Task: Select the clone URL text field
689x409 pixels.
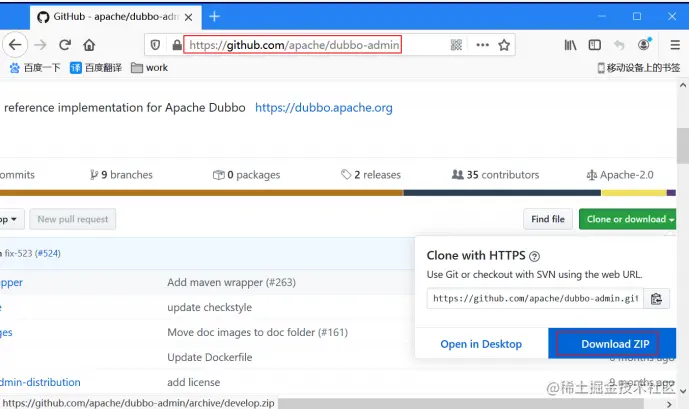Action: tap(535, 299)
